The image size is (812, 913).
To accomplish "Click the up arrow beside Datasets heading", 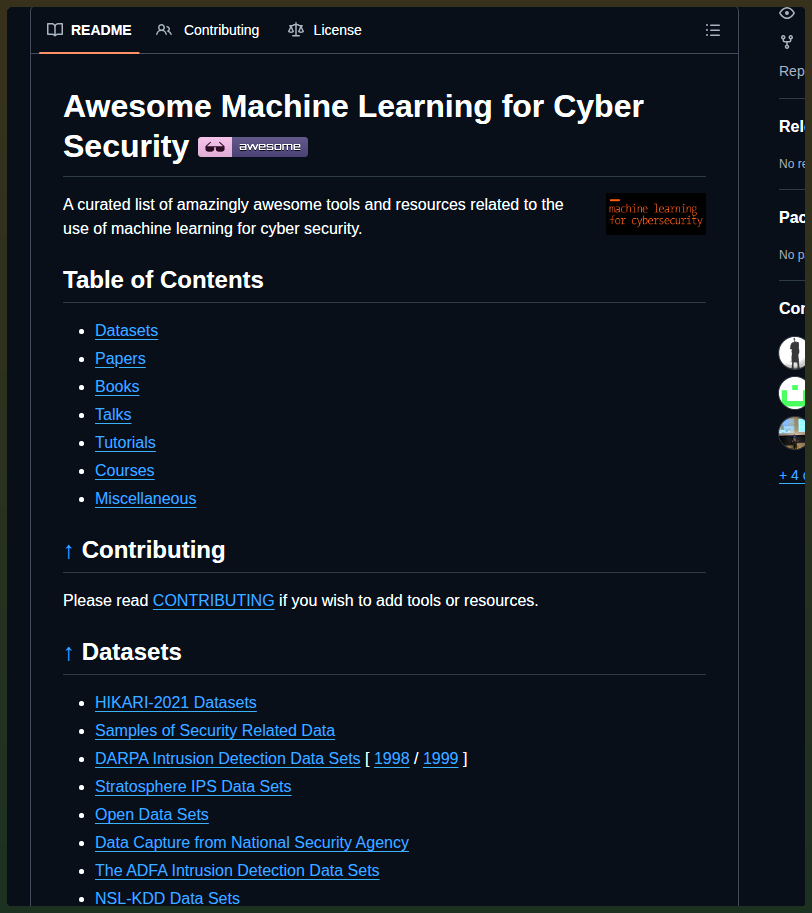I will coord(69,653).
